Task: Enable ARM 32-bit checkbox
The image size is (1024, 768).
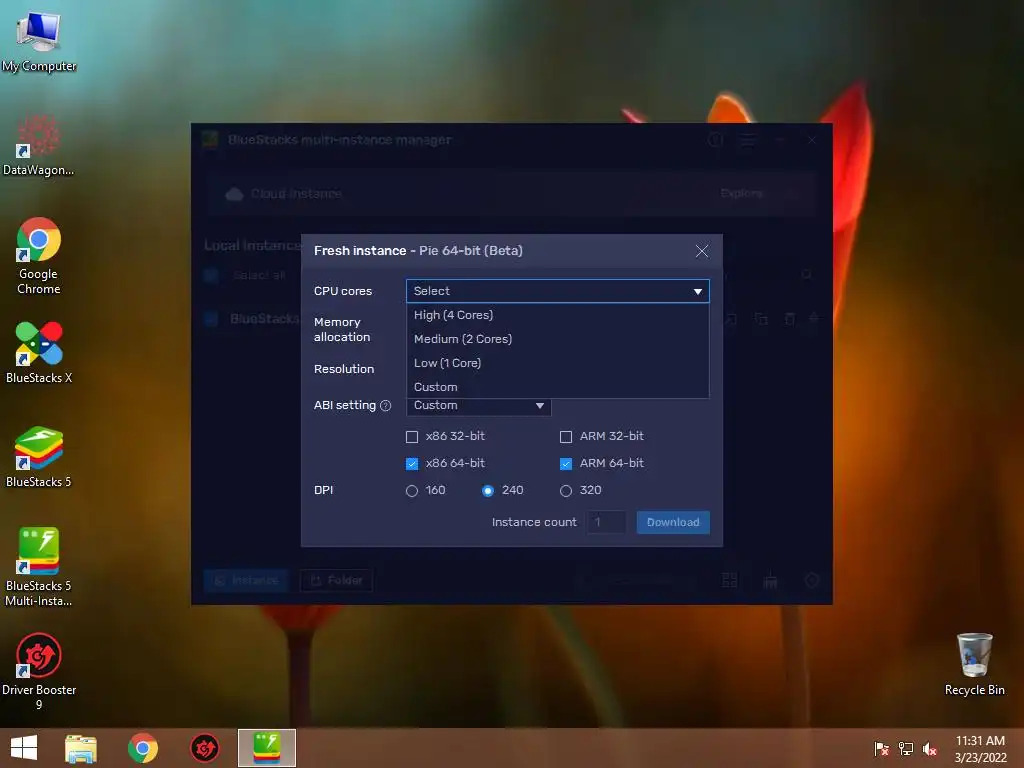Action: pos(566,437)
